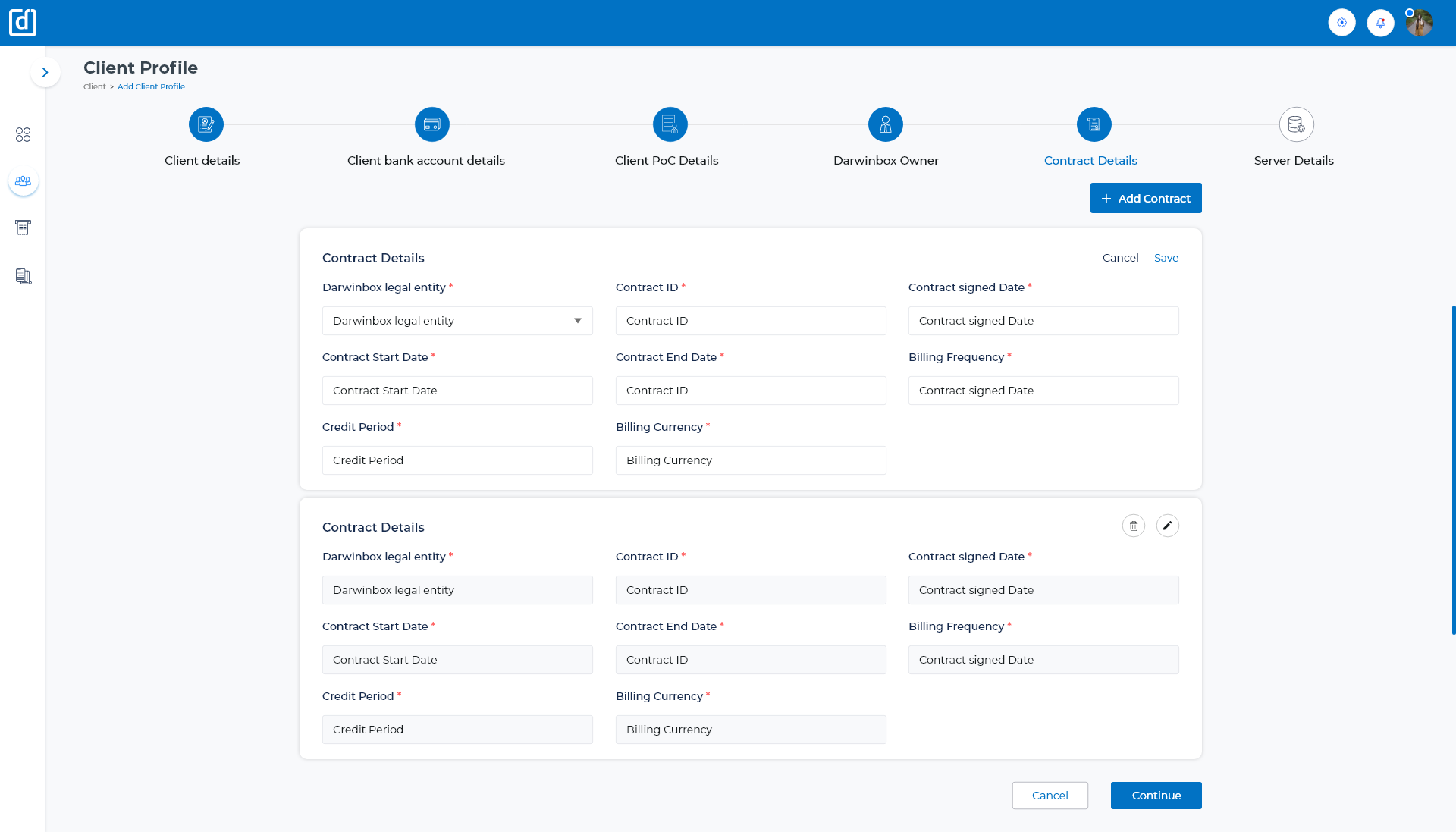The height and width of the screenshot is (832, 1456).
Task: Click Contract Start Date field in first card
Action: point(457,391)
